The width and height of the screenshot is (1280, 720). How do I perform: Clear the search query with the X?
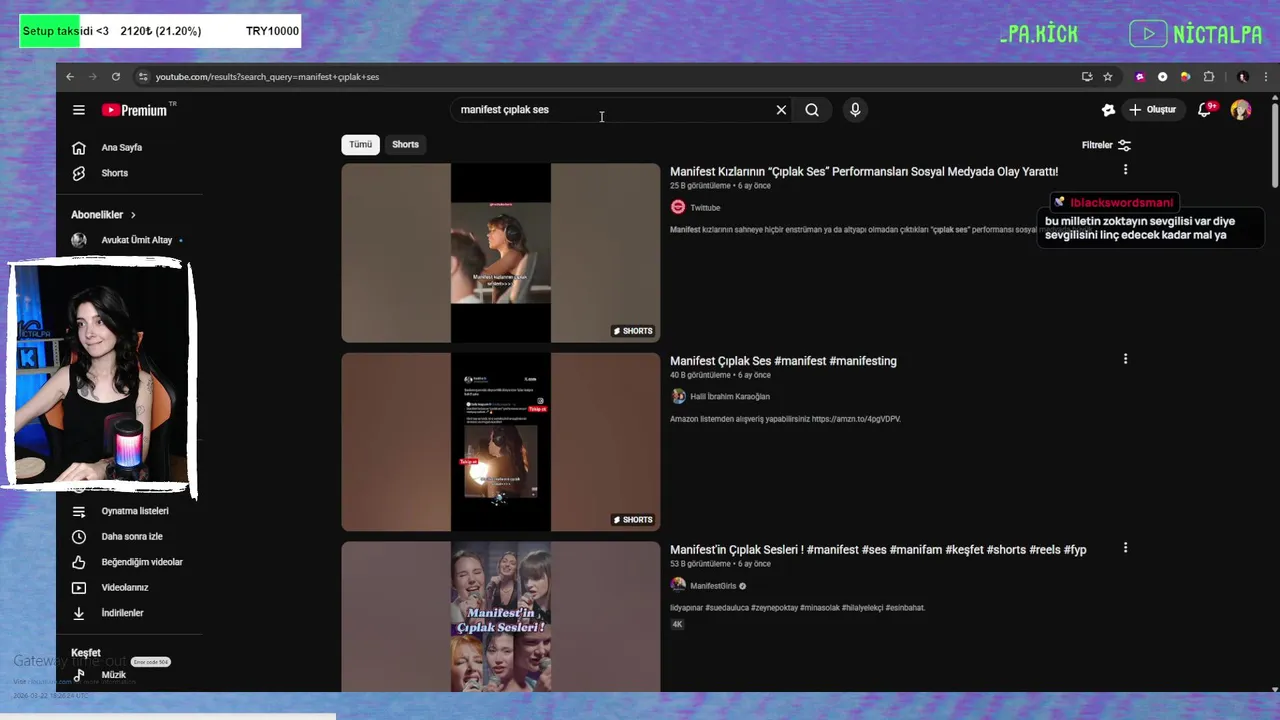pos(781,110)
